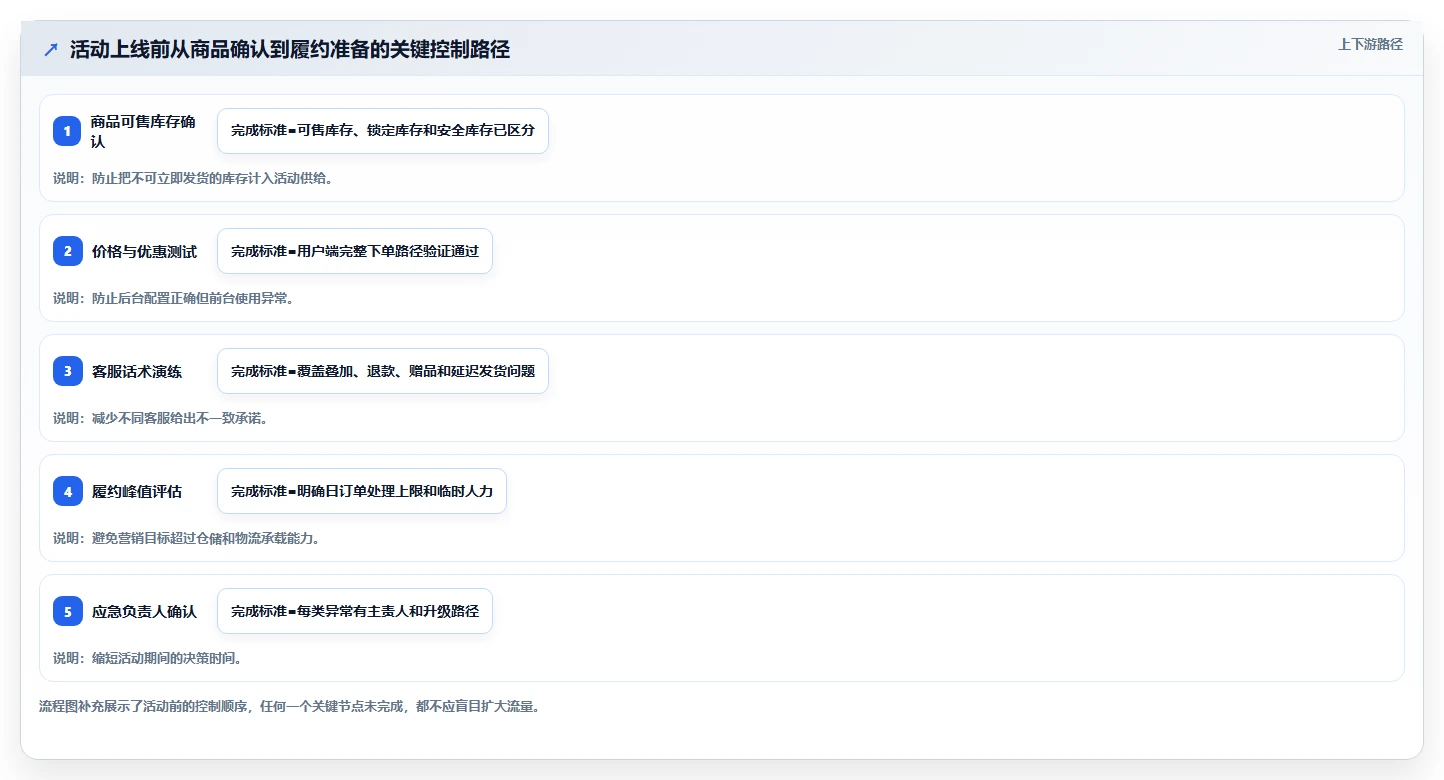Image resolution: width=1444 pixels, height=780 pixels.
Task: Click the chip 完成标准=明确日订单处理上限和临时人力
Action: (362, 491)
